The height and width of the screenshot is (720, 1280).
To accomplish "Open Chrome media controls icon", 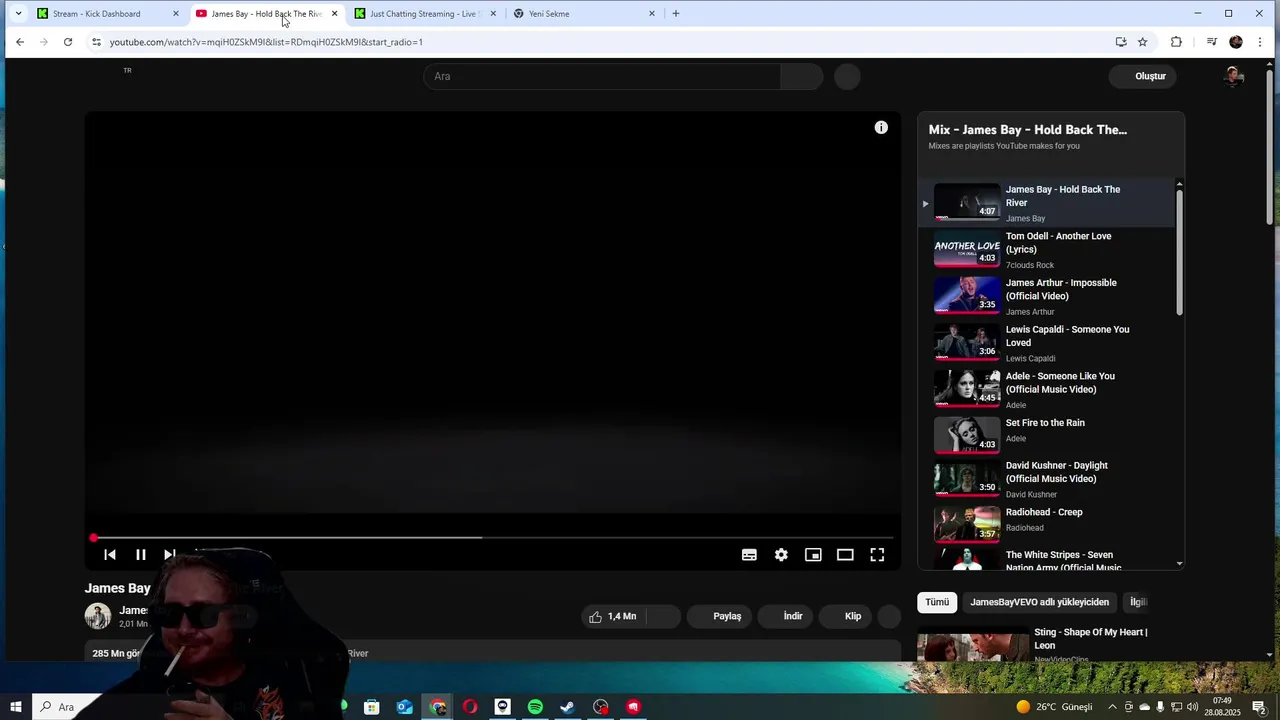I will point(1212,42).
